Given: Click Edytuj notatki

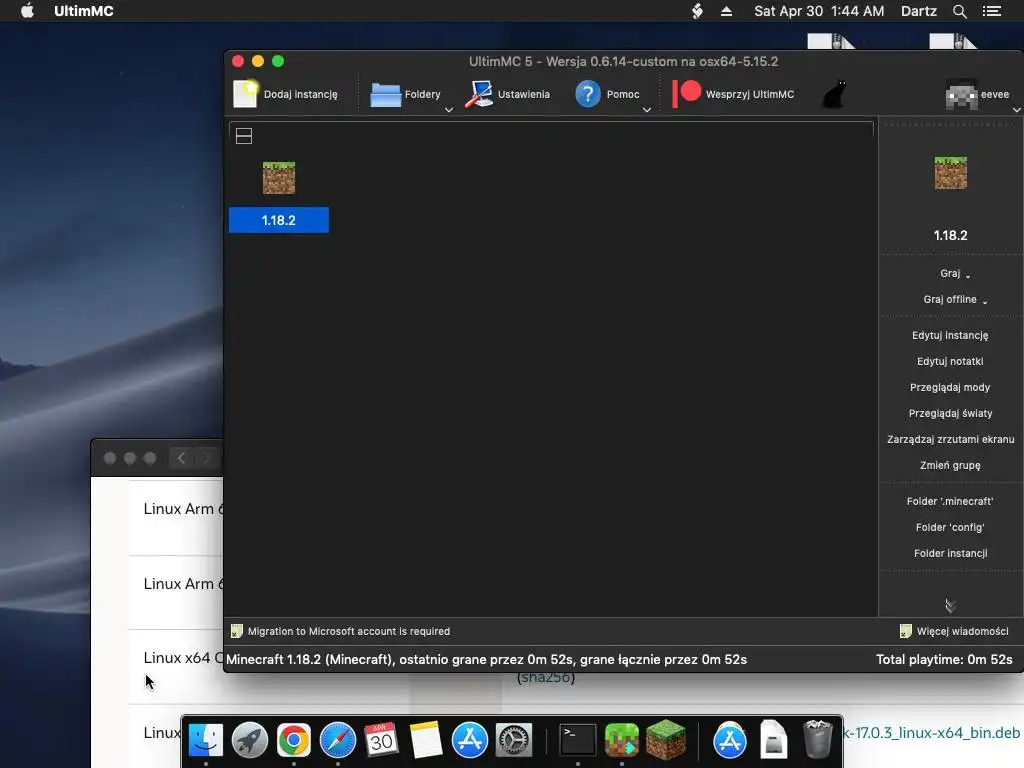Looking at the screenshot, I should [950, 361].
